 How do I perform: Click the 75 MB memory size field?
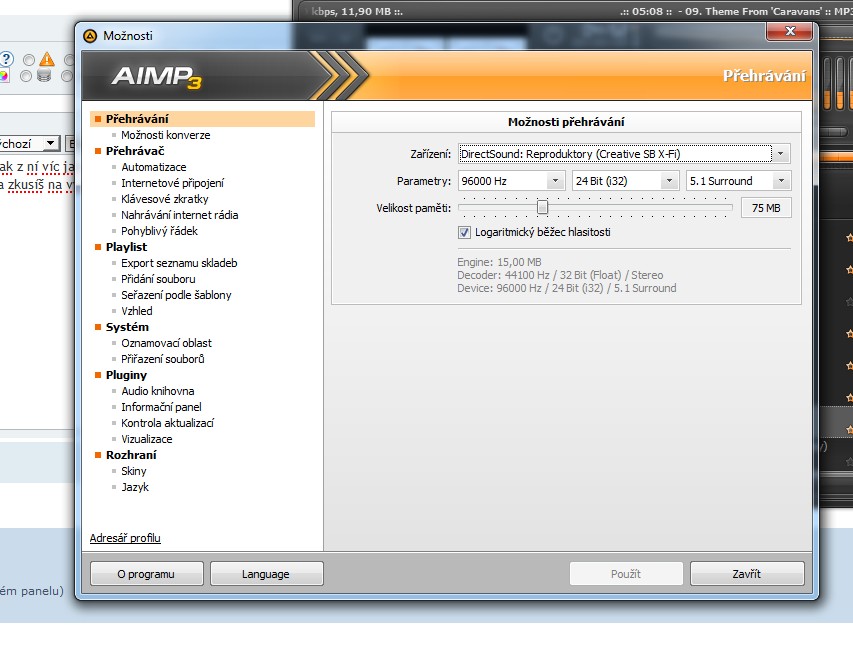pos(766,208)
